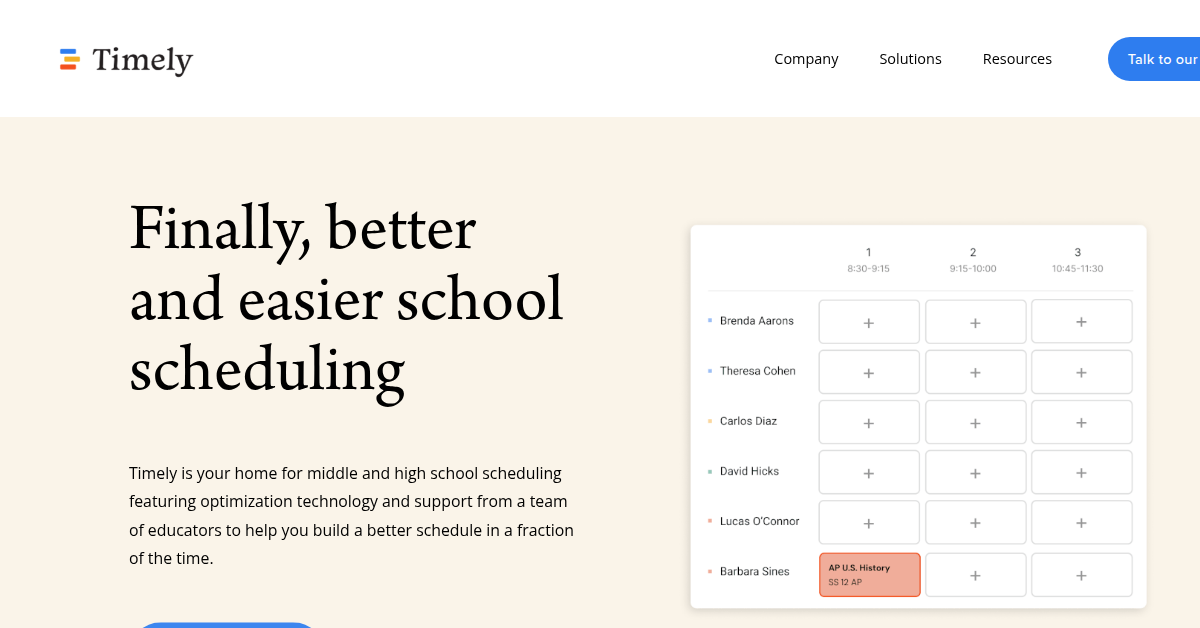Select teacher Lucas O'Connor row label
This screenshot has height=628, width=1200.
tap(759, 521)
